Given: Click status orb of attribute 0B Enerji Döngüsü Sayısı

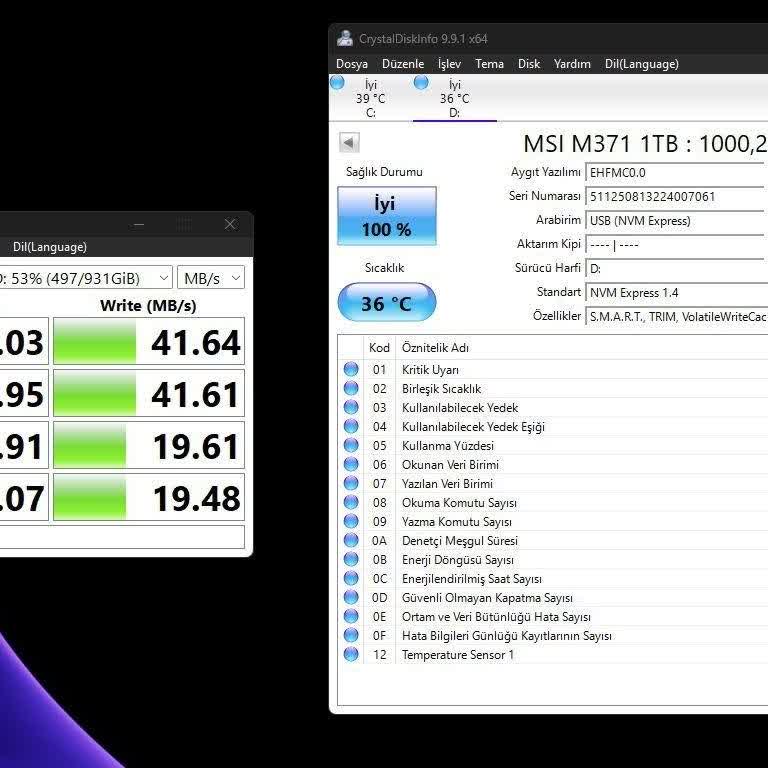Looking at the screenshot, I should point(351,559).
